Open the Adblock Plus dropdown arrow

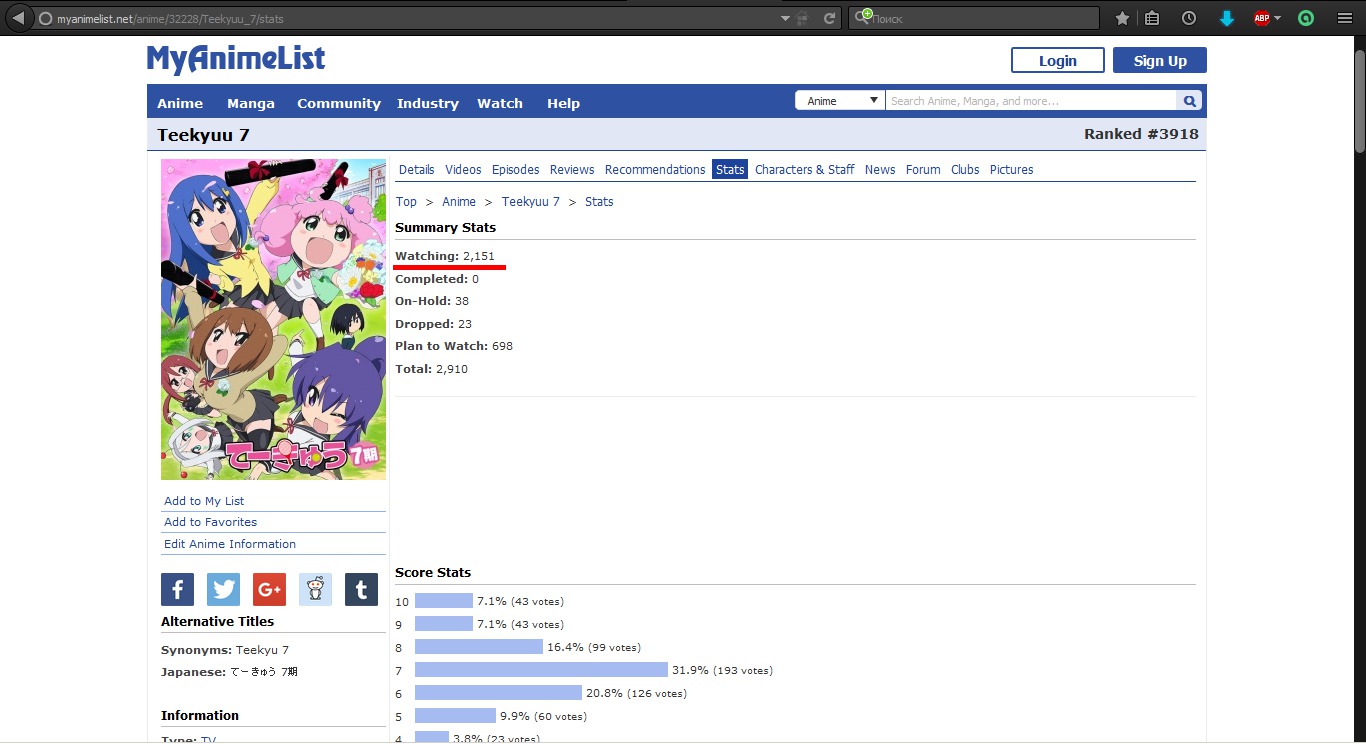(1277, 18)
